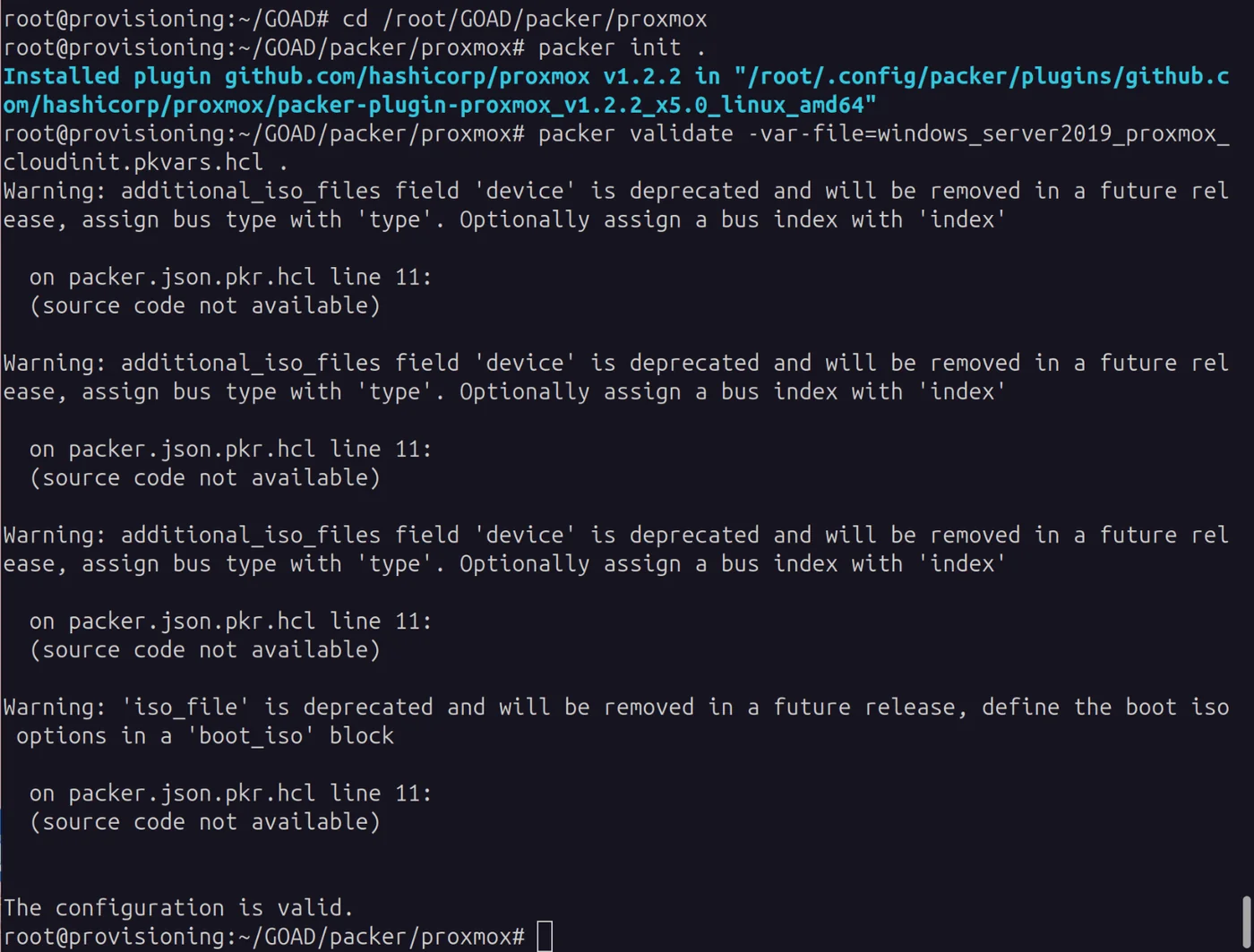
Task: Click the final "root@provisioning:~/GOAD/packer/proxmox#" prompt
Action: click(263, 936)
